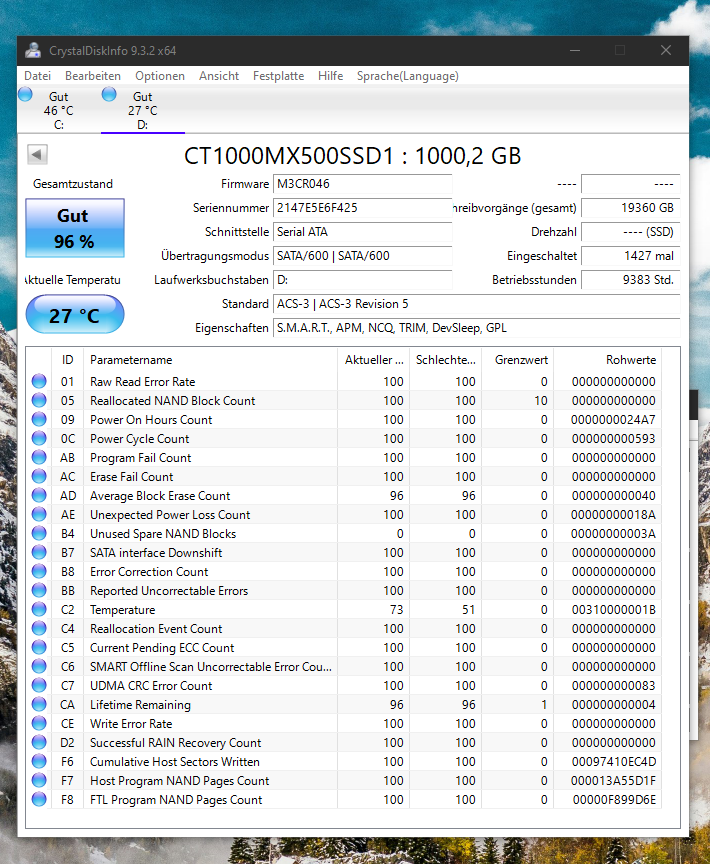Click the Firmware field M3CR046
The height and width of the screenshot is (864, 710).
click(362, 184)
